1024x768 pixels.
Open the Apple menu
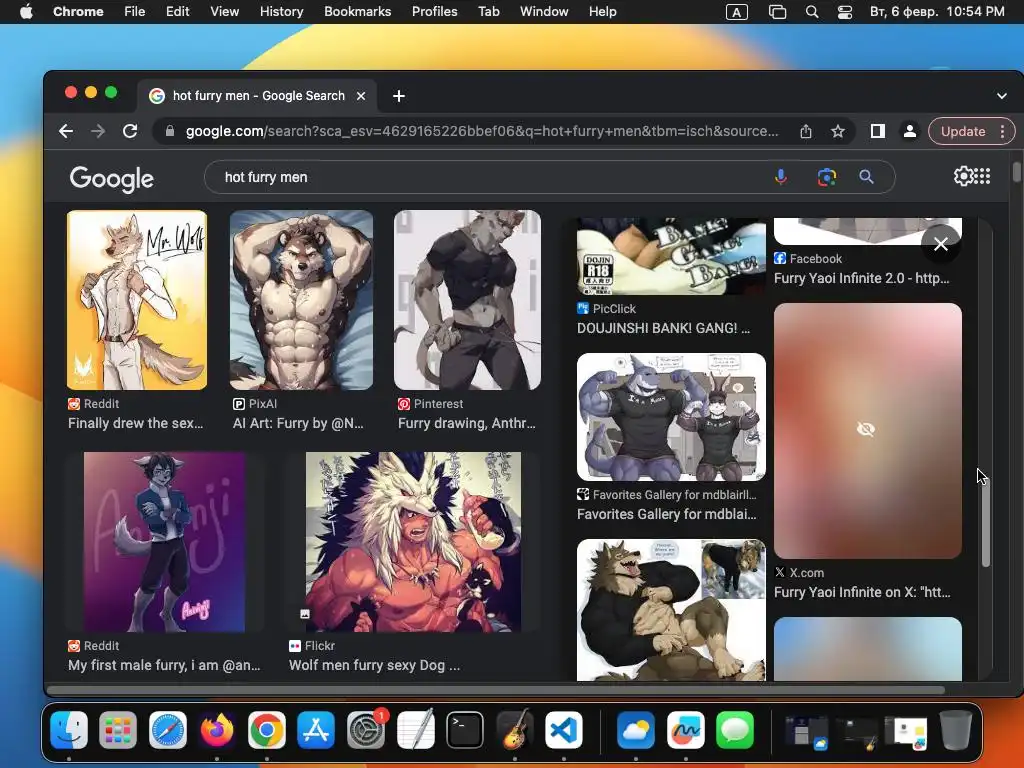26,12
